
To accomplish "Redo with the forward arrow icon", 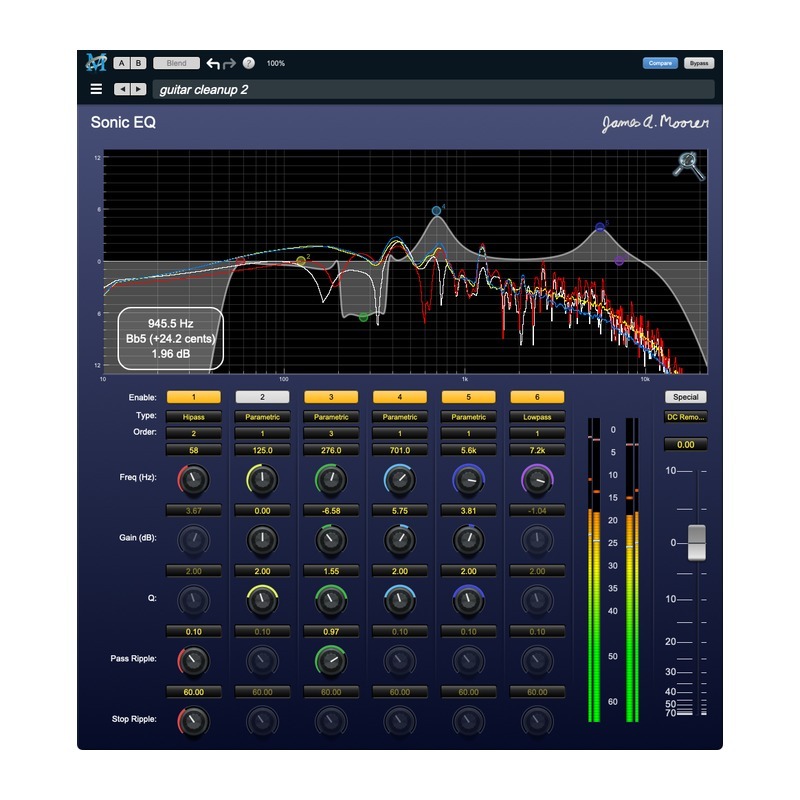I will click(x=230, y=63).
